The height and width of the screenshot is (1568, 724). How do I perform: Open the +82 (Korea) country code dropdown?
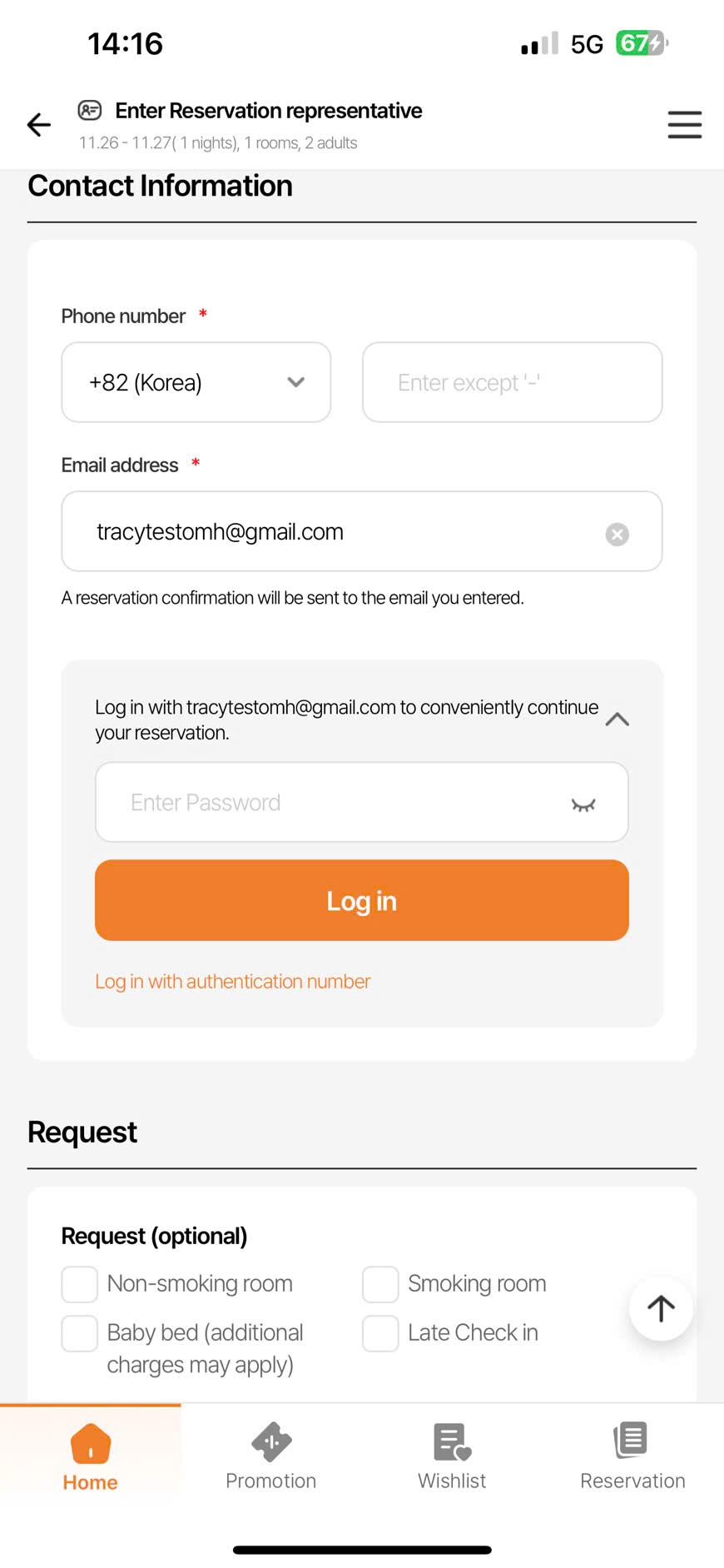196,382
